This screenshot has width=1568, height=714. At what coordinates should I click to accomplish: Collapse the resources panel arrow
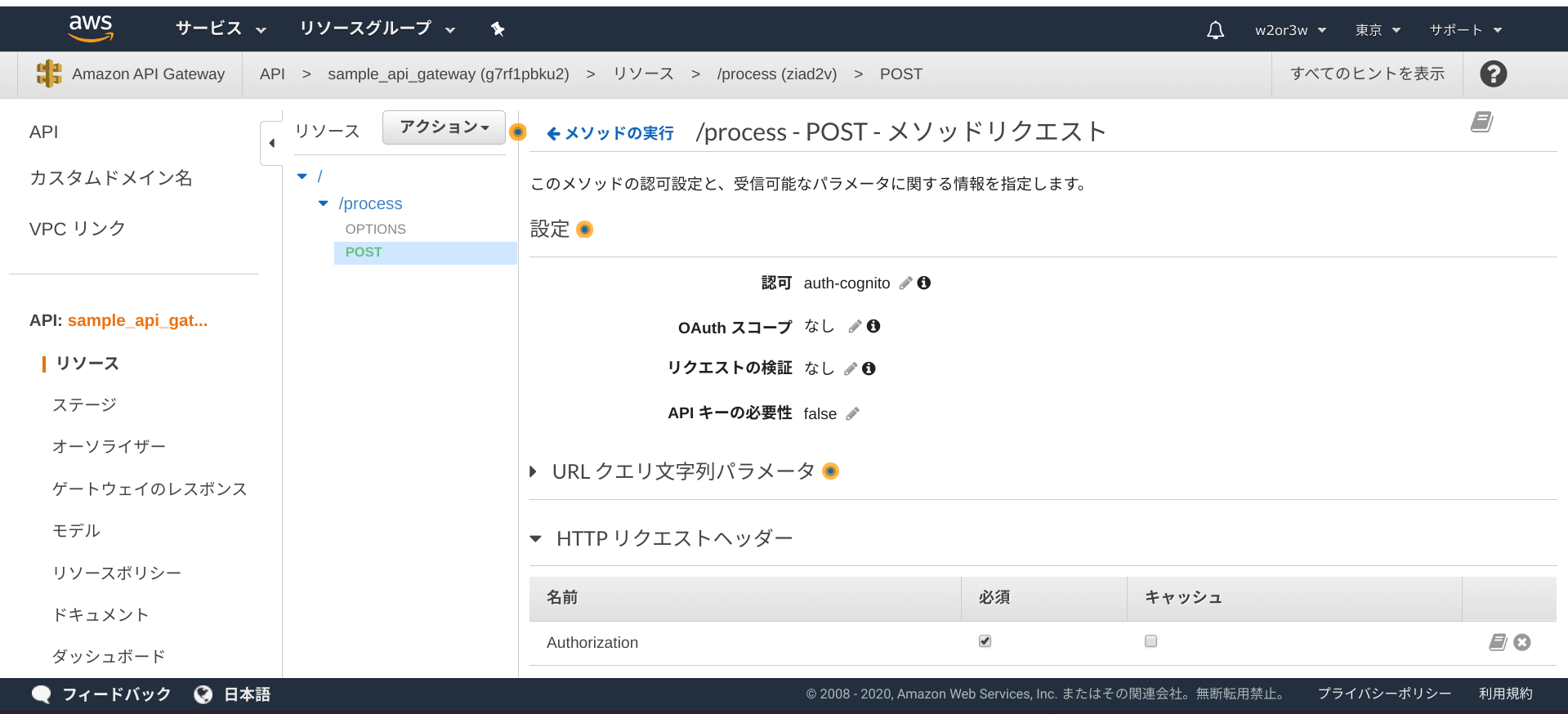pos(271,143)
